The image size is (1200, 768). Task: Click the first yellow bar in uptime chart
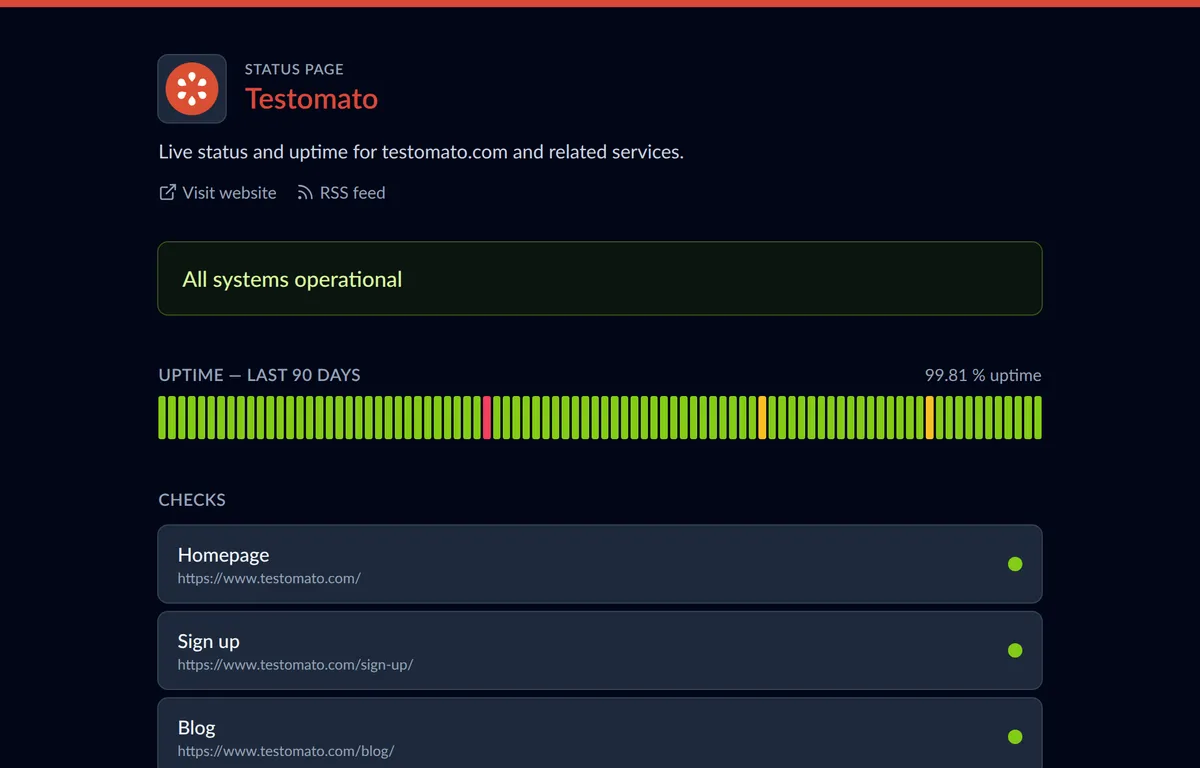click(762, 417)
